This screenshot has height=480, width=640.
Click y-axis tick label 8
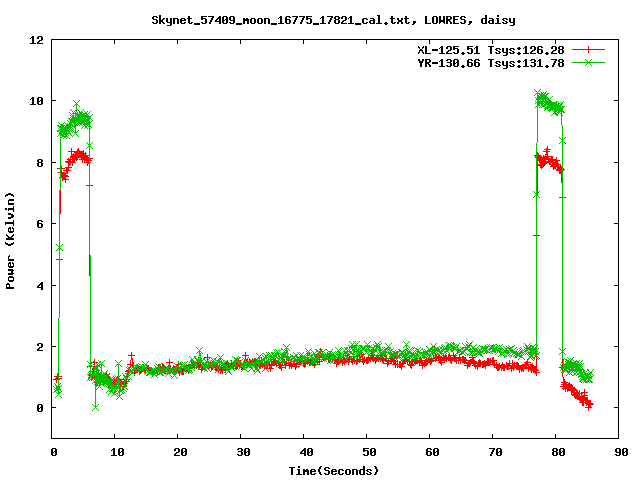(x=40, y=162)
